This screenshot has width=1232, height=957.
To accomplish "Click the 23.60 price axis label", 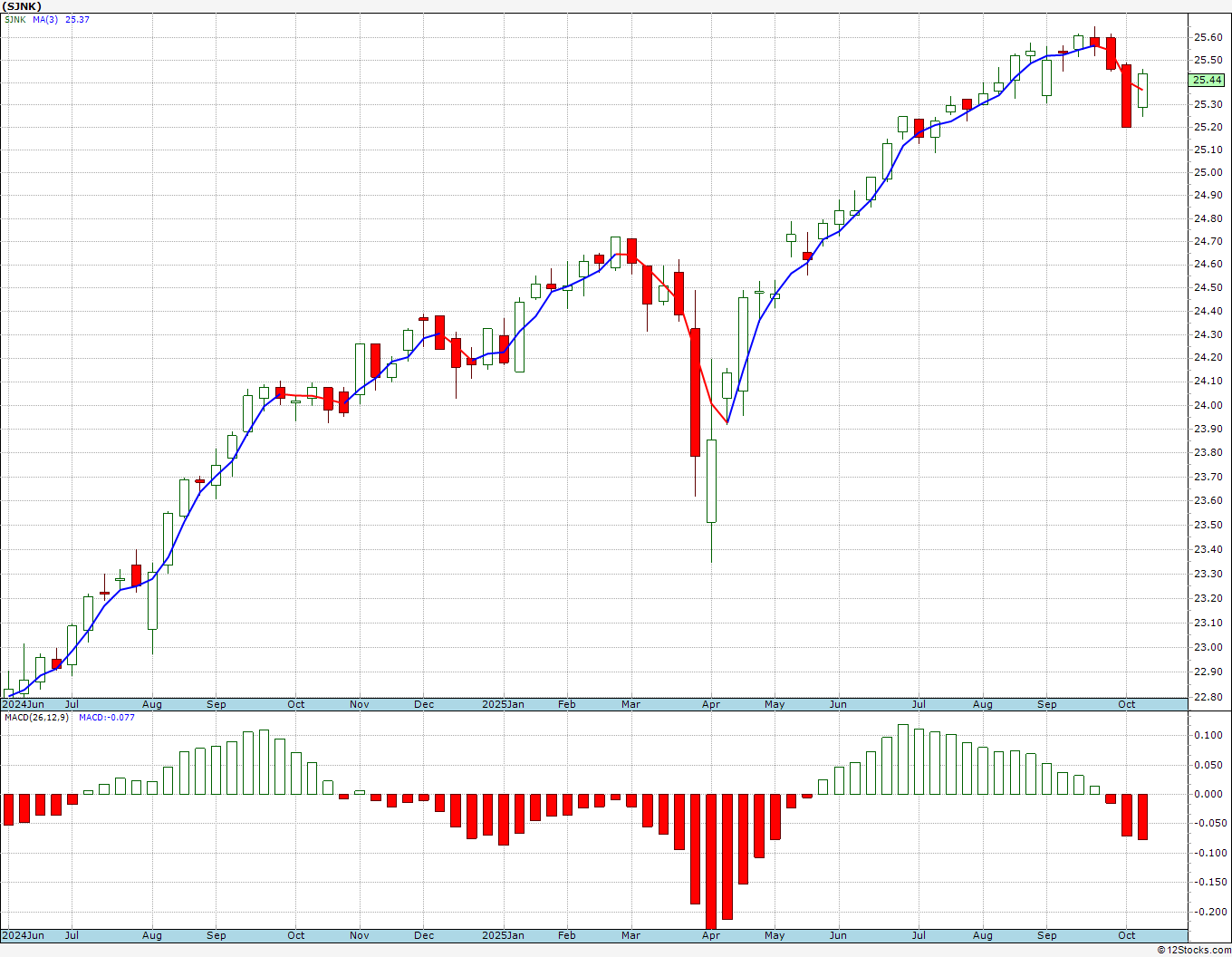I will tap(1208, 500).
